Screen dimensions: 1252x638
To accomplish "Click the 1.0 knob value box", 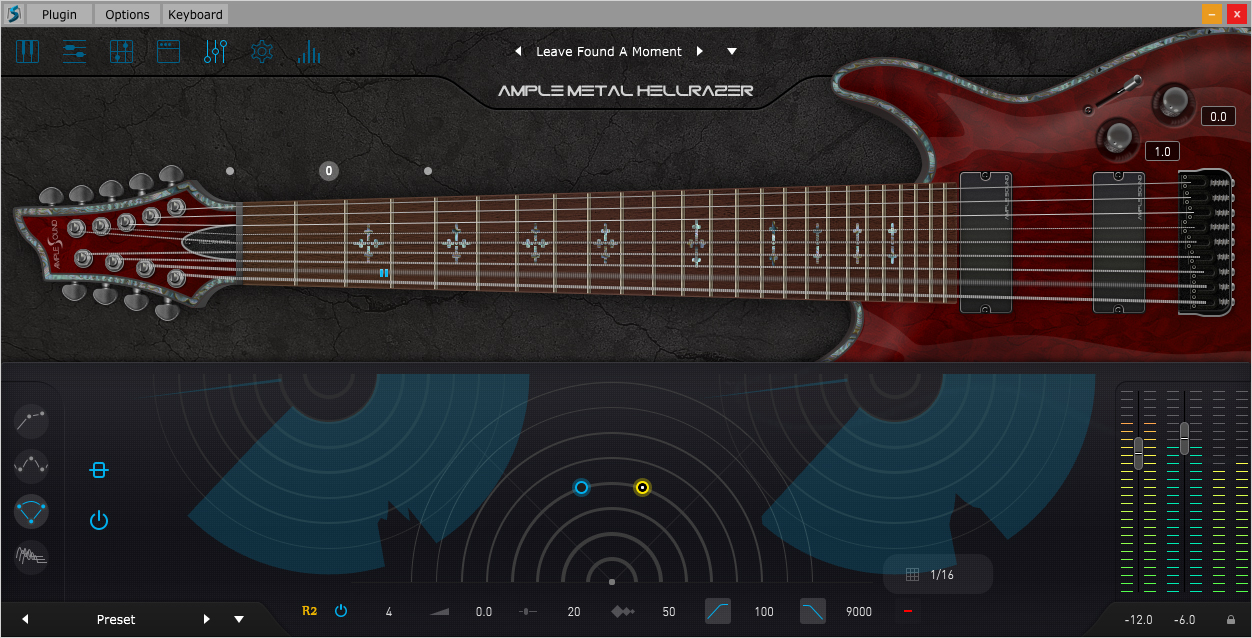I will click(1162, 152).
